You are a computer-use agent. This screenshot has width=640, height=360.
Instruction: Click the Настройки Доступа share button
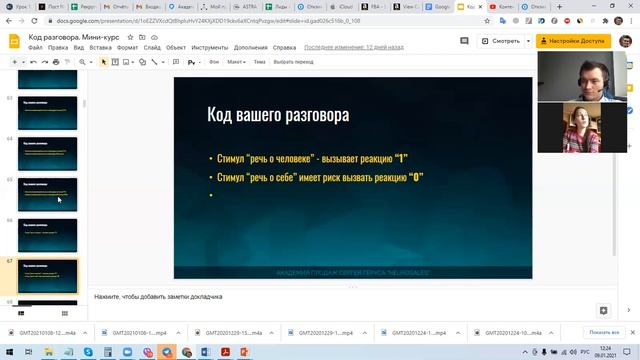pos(573,41)
